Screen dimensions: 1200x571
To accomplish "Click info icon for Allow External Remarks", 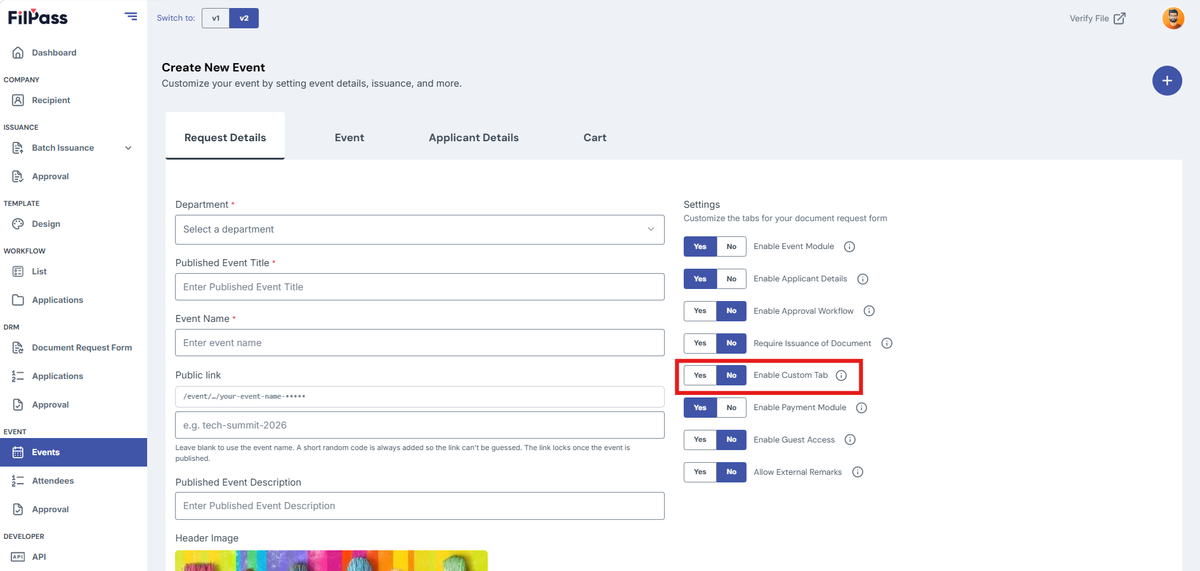I will tap(857, 471).
